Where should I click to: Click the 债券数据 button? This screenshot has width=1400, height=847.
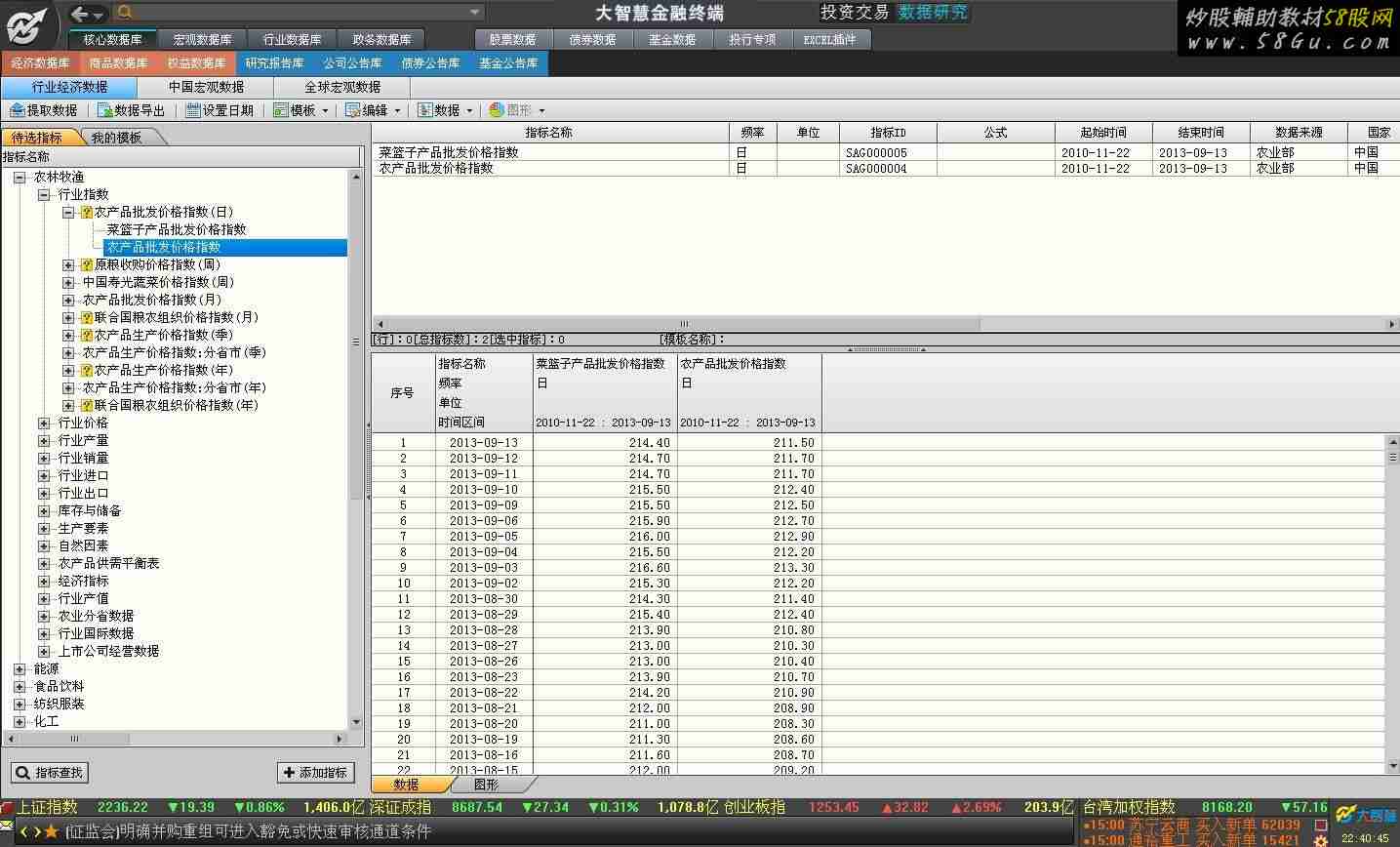point(593,40)
